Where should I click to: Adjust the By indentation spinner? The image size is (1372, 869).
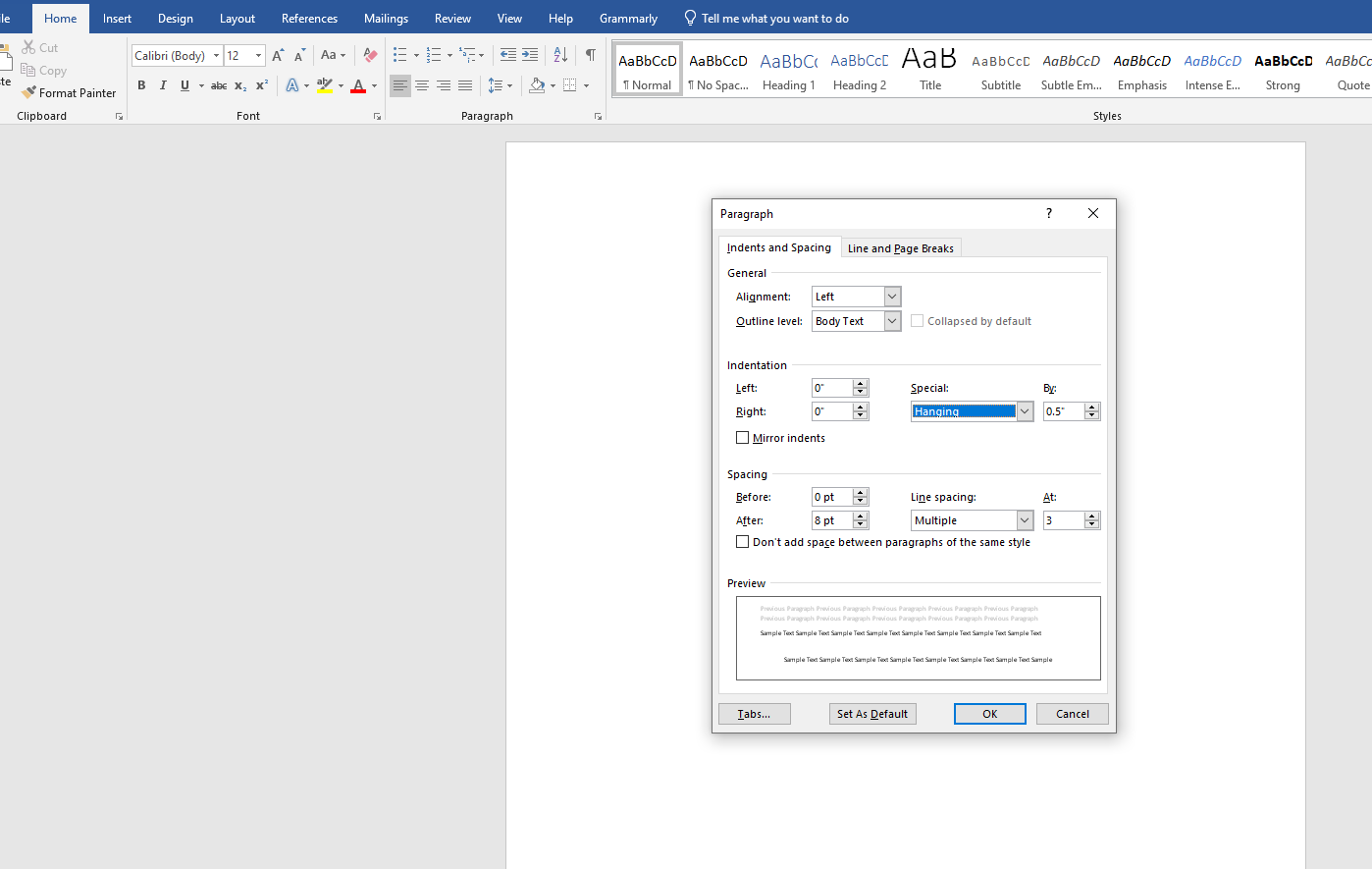(x=1091, y=411)
